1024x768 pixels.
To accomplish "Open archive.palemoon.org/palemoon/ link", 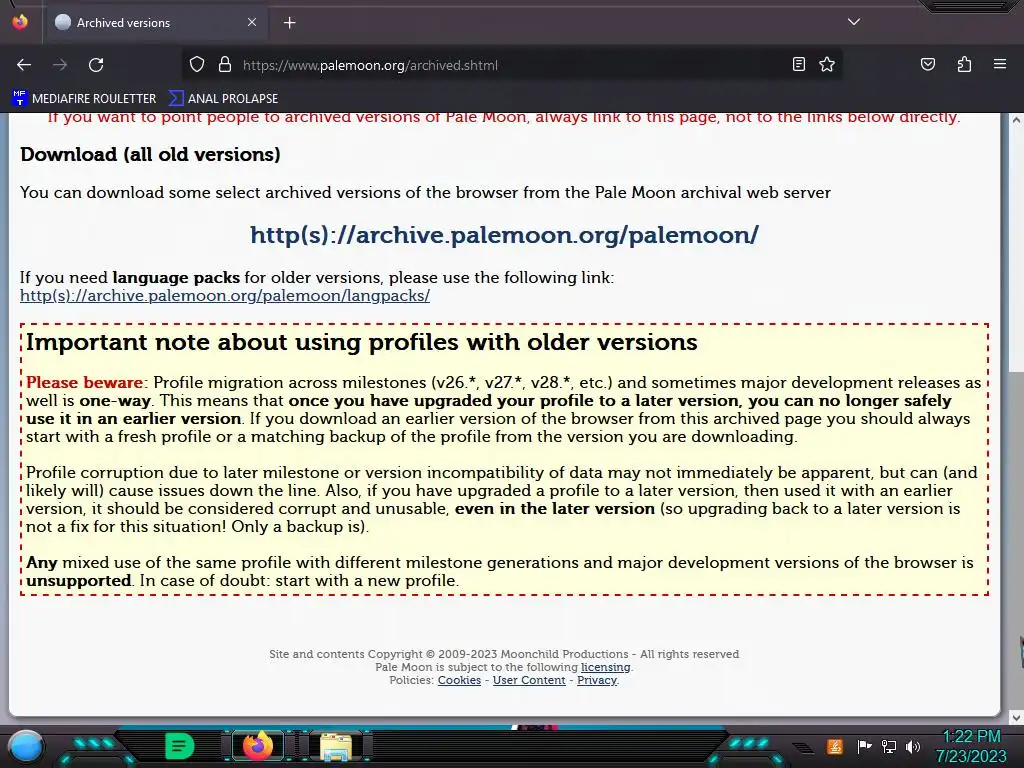I will (504, 234).
